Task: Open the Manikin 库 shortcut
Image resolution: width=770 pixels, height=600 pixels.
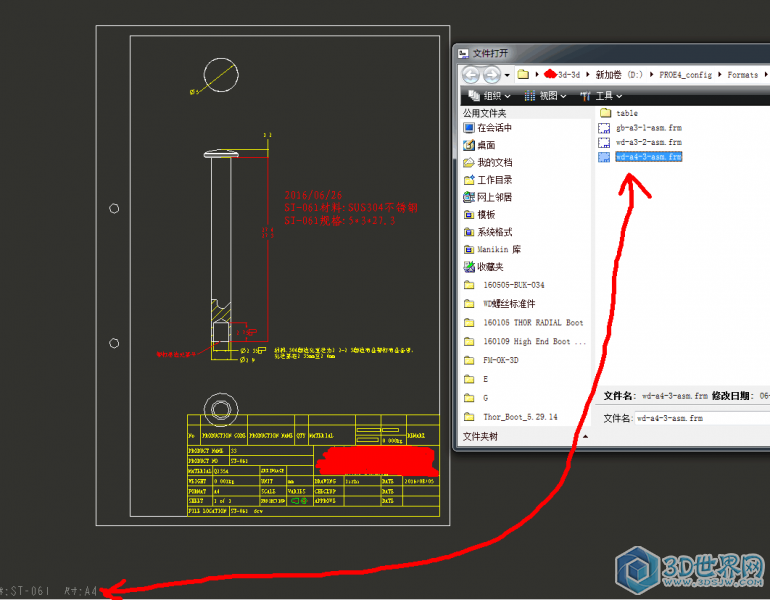Action: click(x=492, y=249)
